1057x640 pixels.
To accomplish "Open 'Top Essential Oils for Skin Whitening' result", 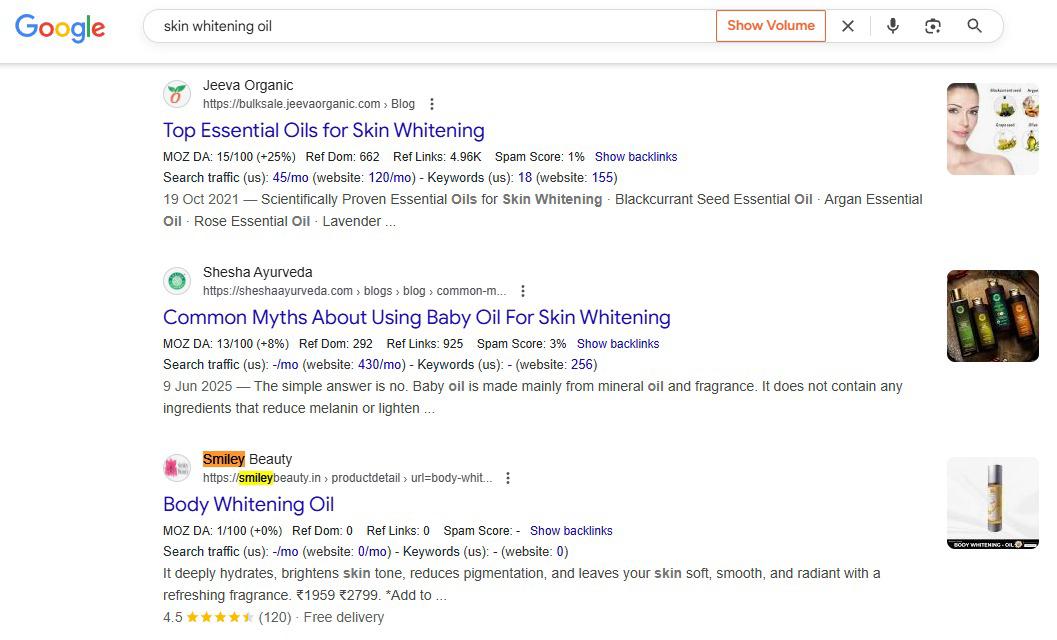I will pos(324,130).
